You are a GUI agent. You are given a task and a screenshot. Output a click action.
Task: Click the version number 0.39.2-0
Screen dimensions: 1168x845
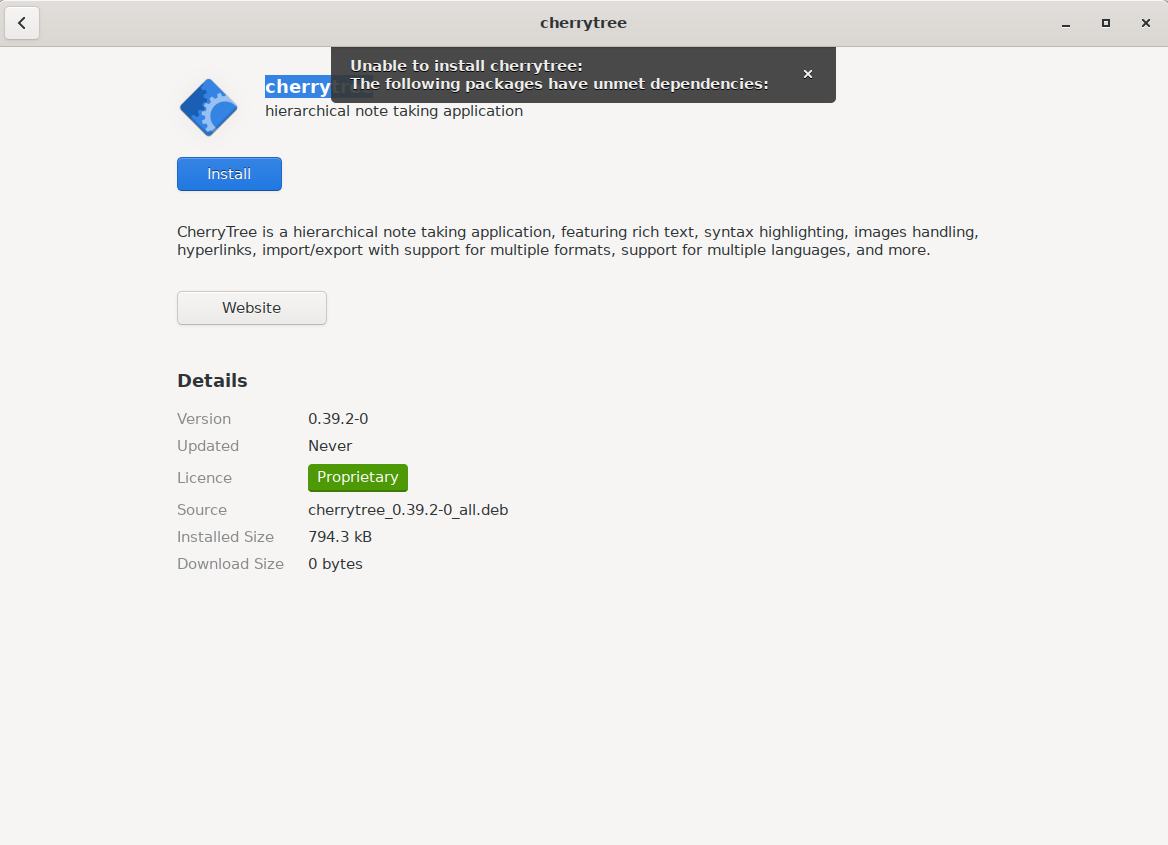(337, 418)
